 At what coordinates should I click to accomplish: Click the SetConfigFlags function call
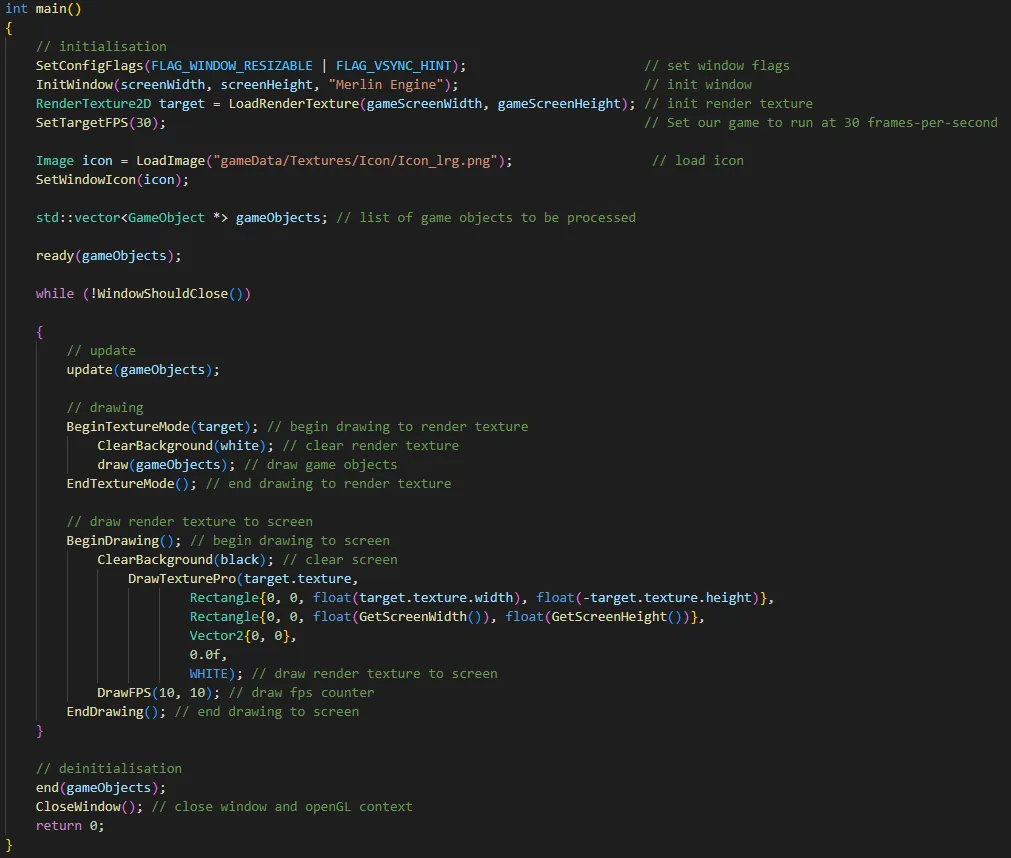(x=89, y=65)
